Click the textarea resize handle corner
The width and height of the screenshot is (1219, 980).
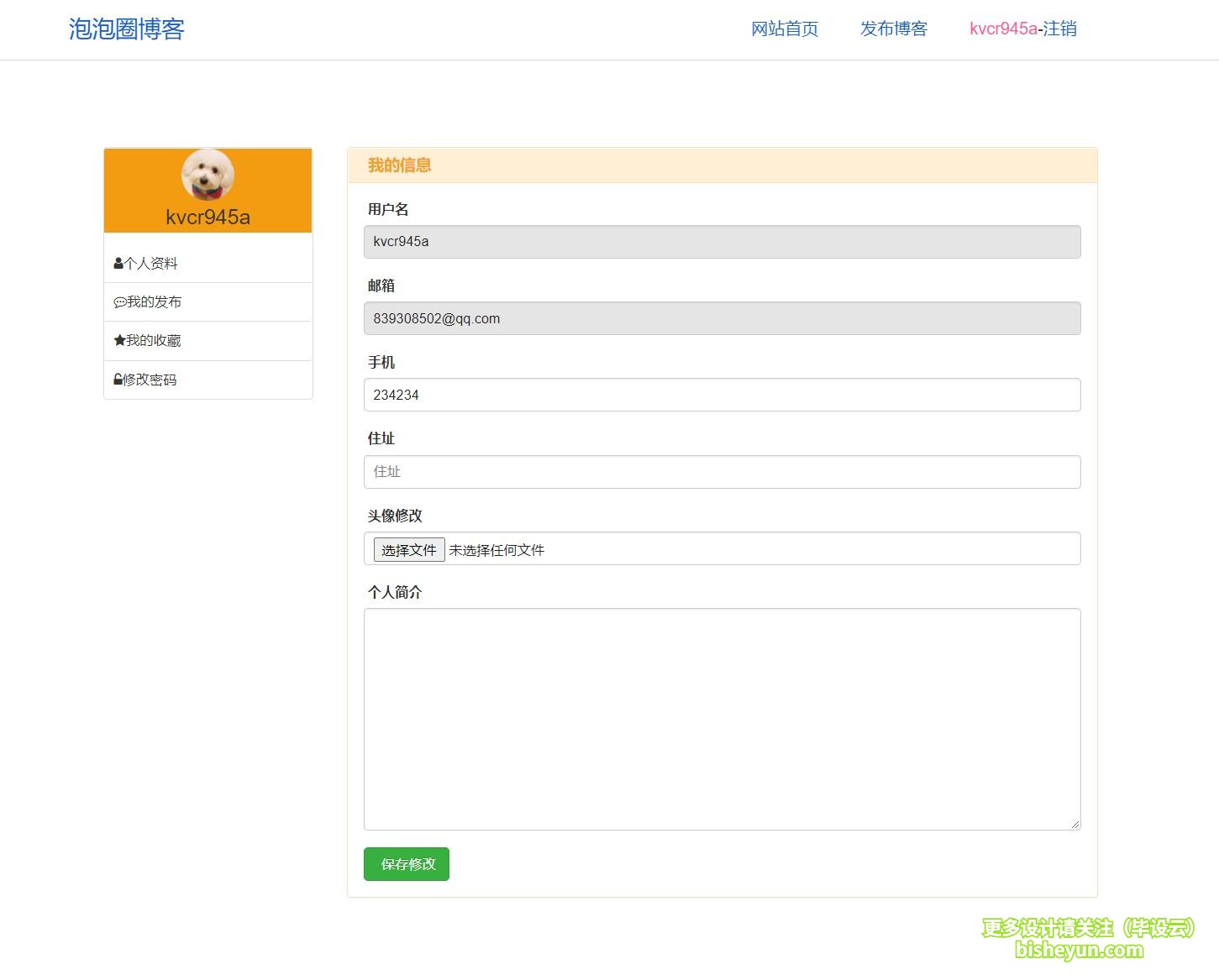tap(1075, 824)
